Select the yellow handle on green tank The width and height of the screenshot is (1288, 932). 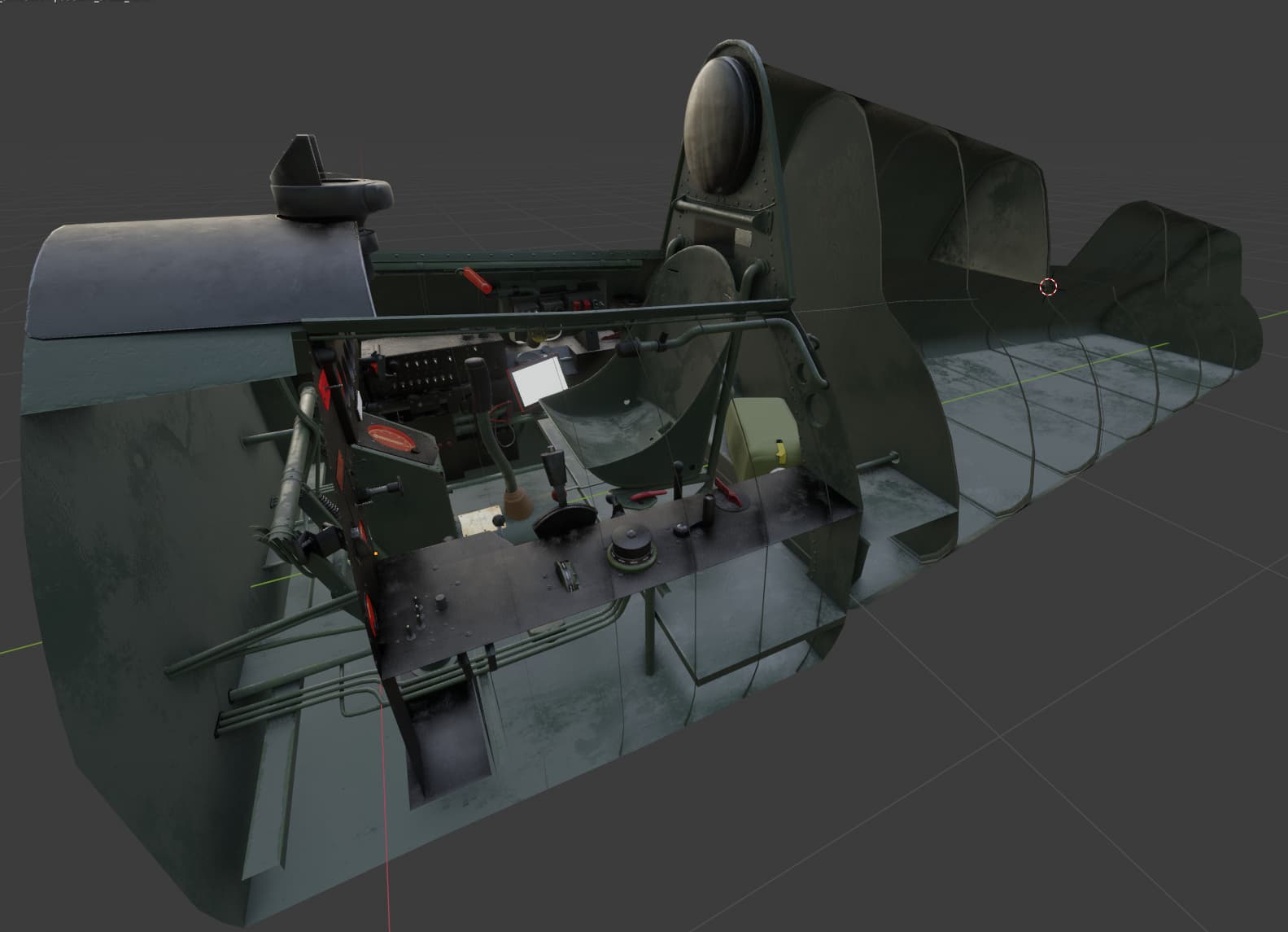click(781, 448)
